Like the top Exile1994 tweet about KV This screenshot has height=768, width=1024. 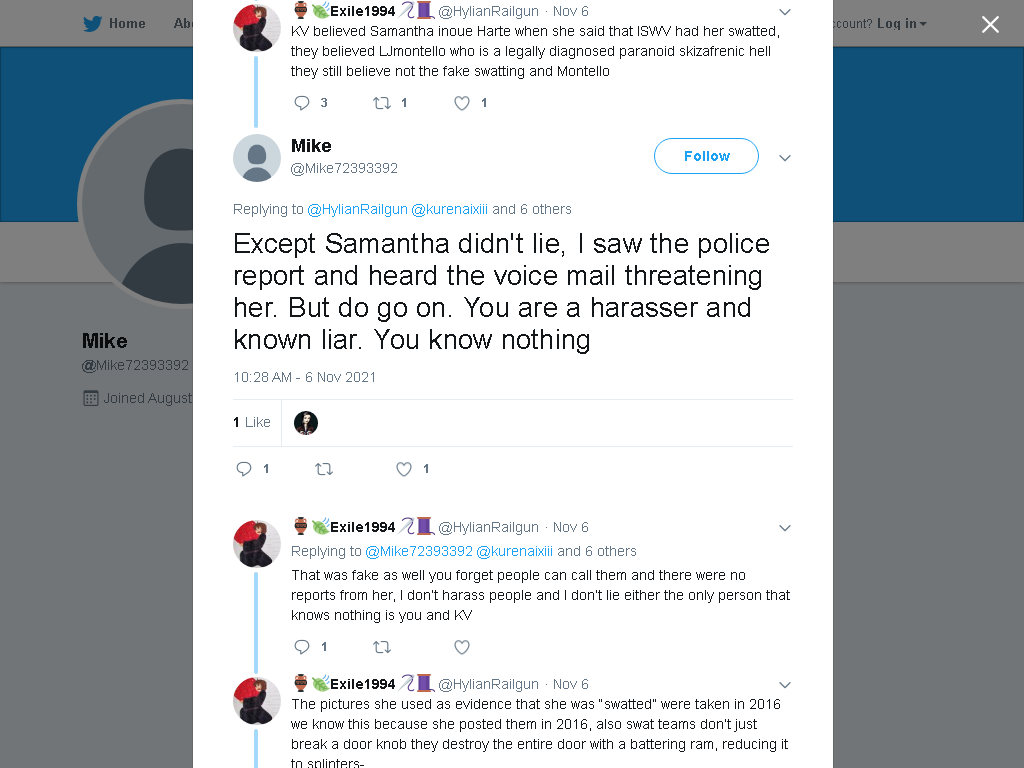(x=462, y=103)
